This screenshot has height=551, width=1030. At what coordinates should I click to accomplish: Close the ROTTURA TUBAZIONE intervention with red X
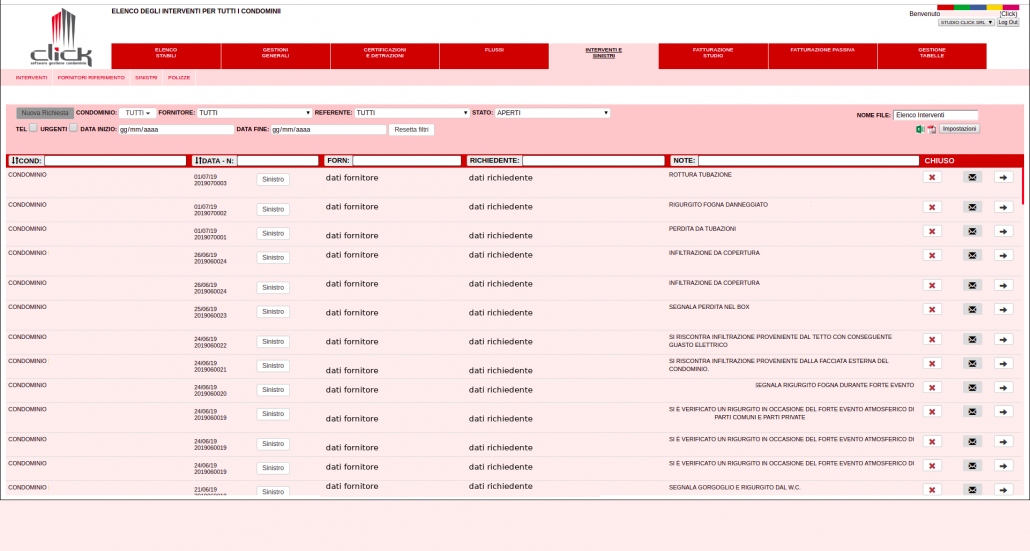pyautogui.click(x=932, y=177)
